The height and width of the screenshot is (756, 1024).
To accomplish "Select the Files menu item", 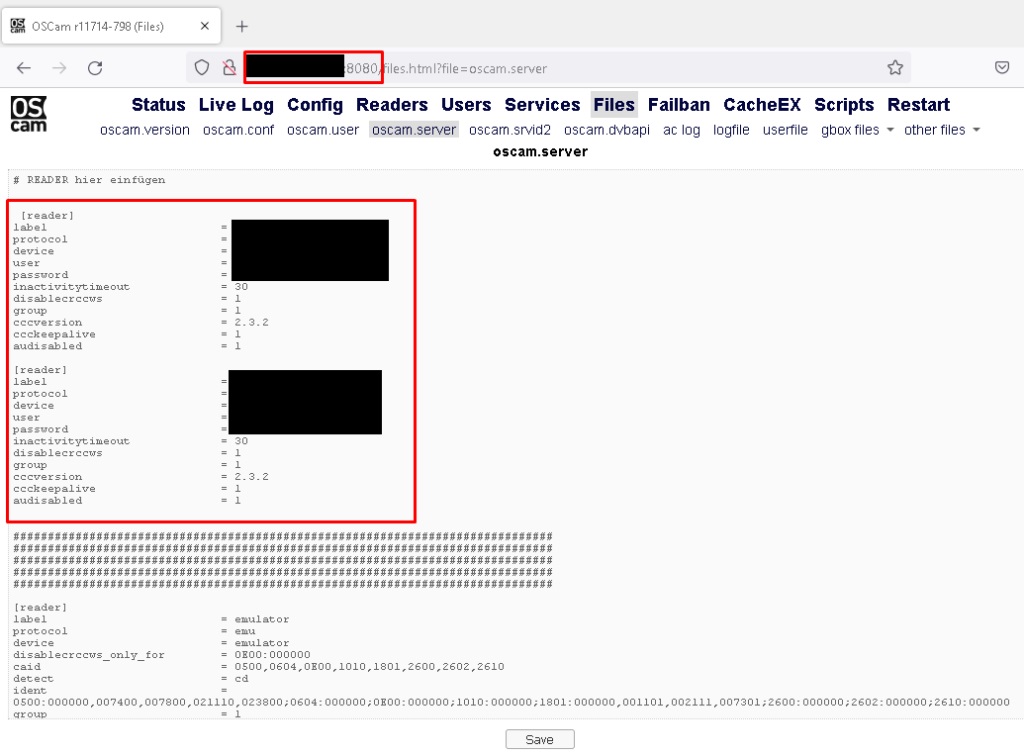I will tap(614, 104).
